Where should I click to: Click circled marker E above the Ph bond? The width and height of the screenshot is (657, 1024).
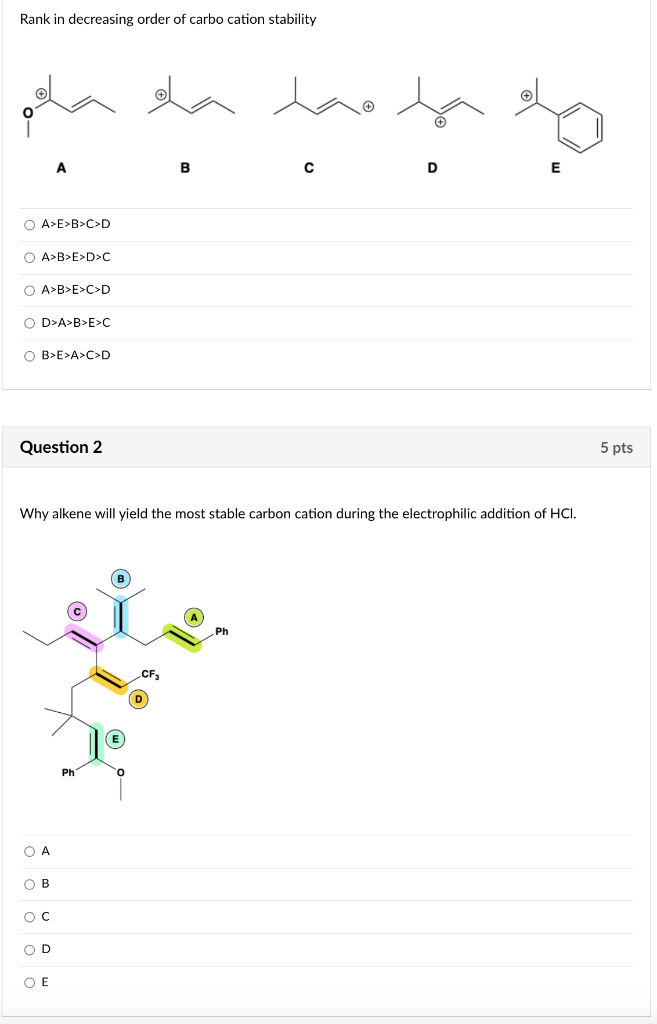pos(116,737)
